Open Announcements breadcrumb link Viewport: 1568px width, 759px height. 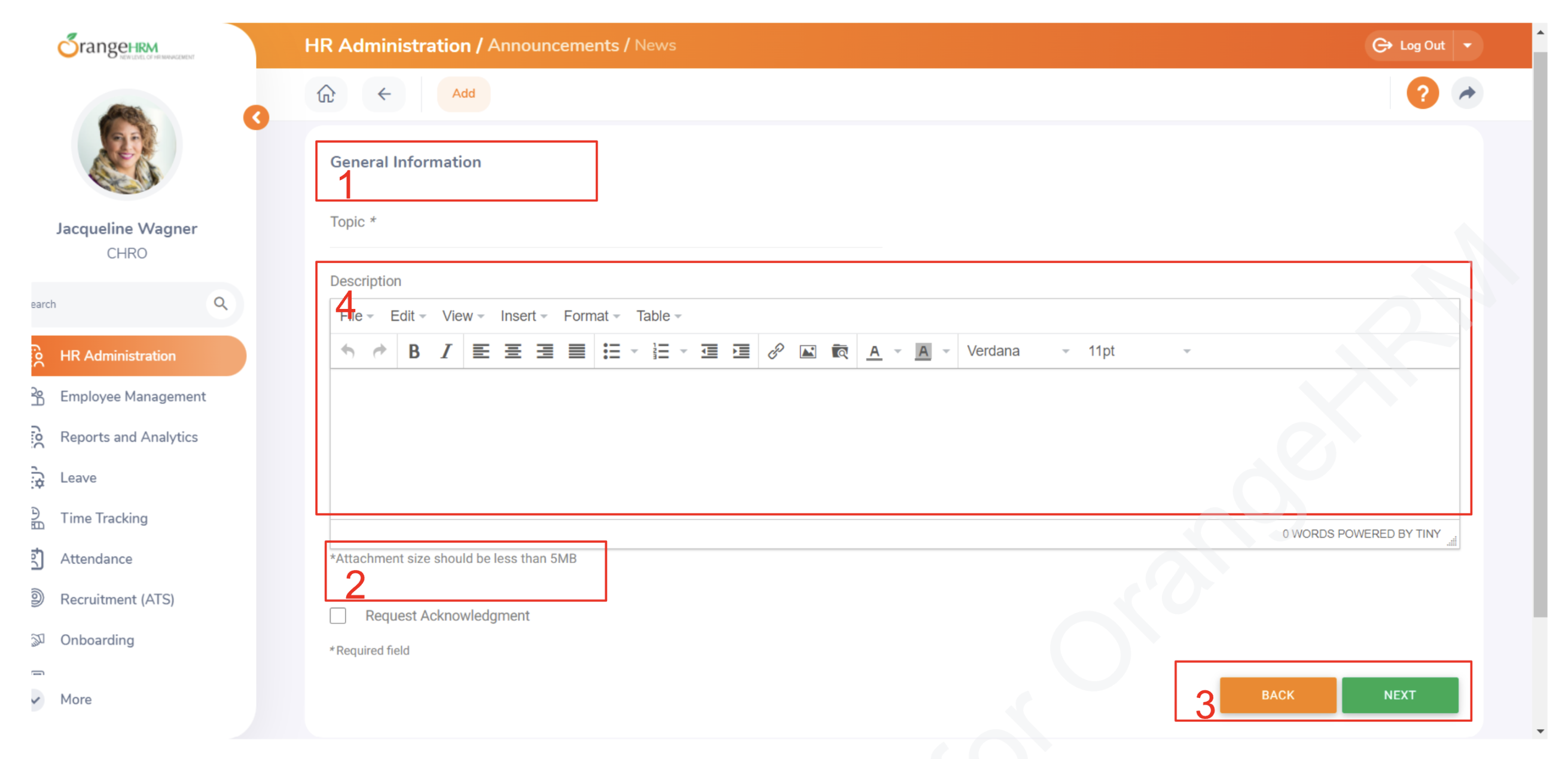pos(553,45)
